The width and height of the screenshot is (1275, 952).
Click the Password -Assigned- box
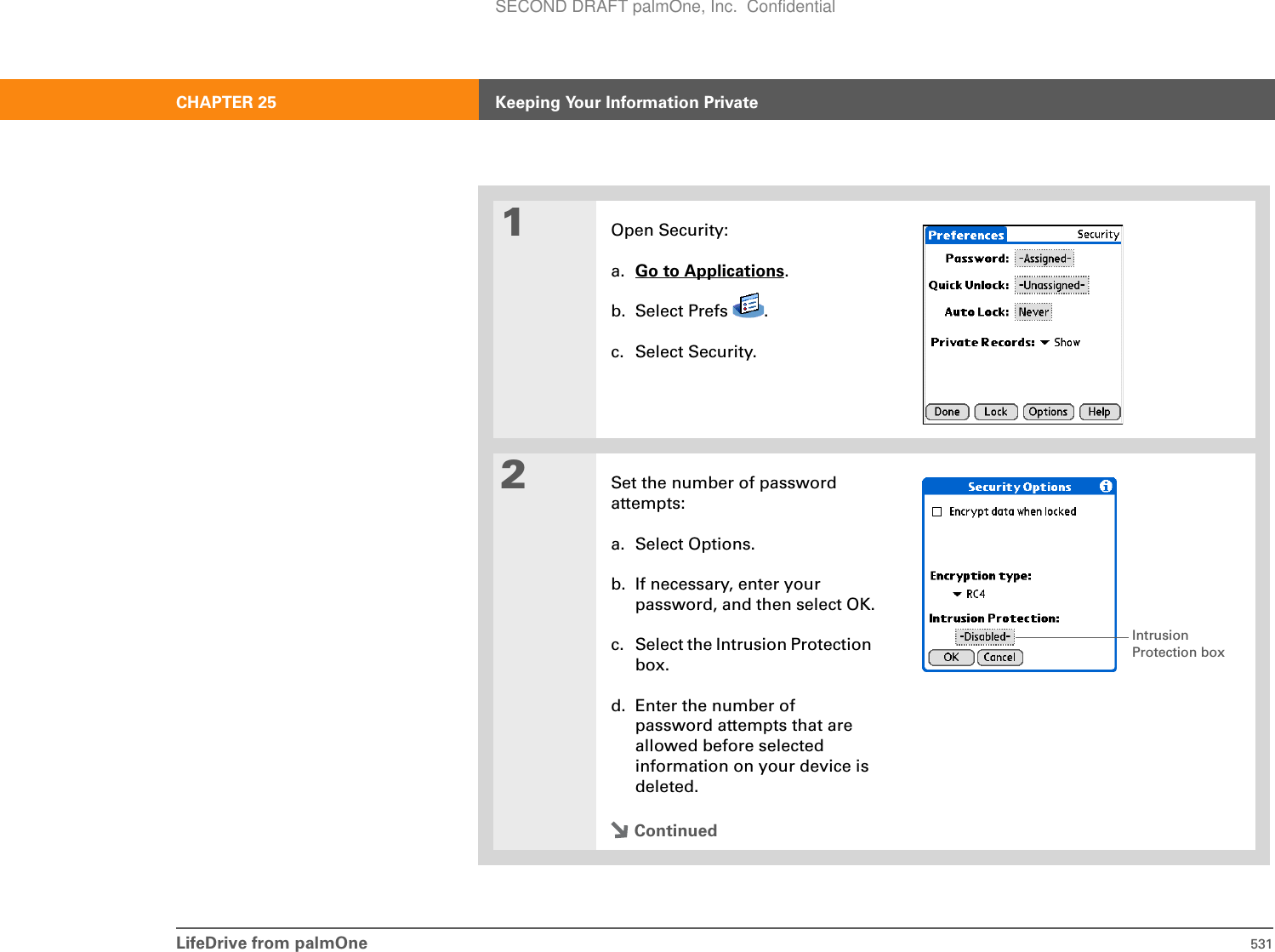tap(1044, 259)
